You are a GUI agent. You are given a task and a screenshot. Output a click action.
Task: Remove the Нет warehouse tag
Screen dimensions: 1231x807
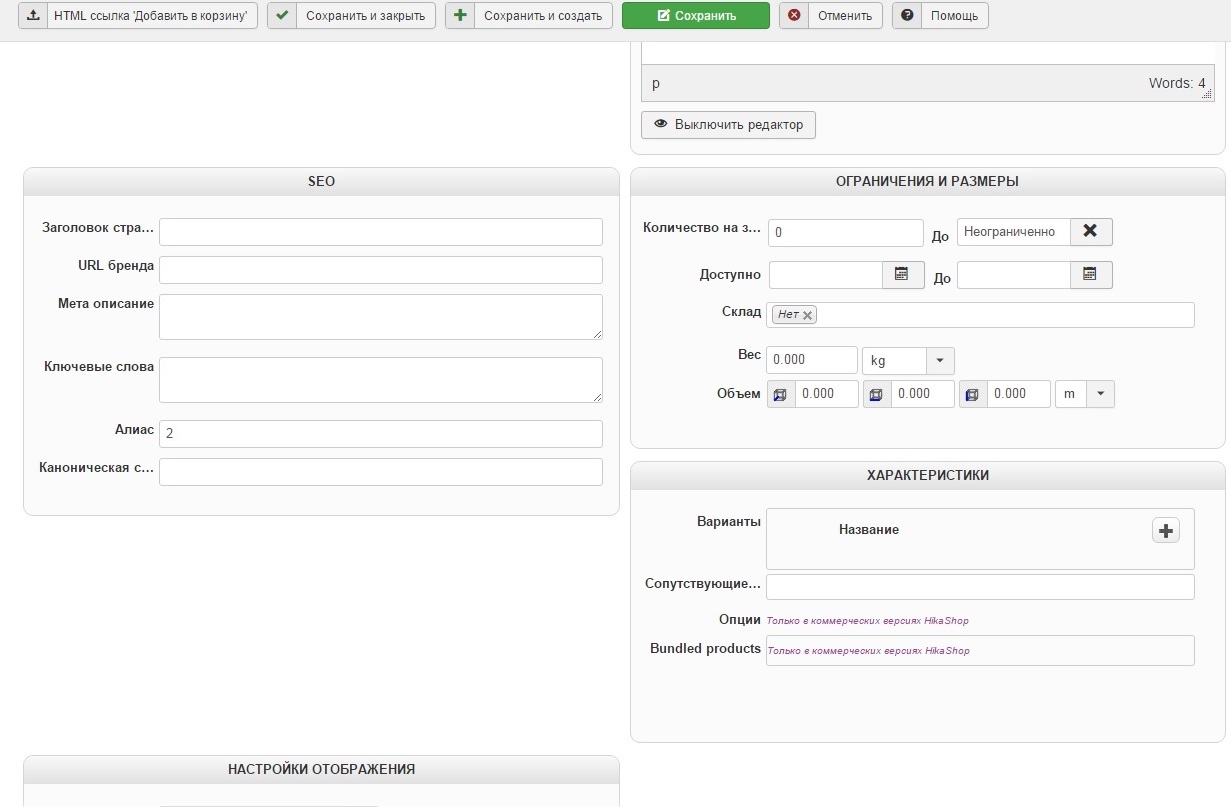pyautogui.click(x=807, y=315)
